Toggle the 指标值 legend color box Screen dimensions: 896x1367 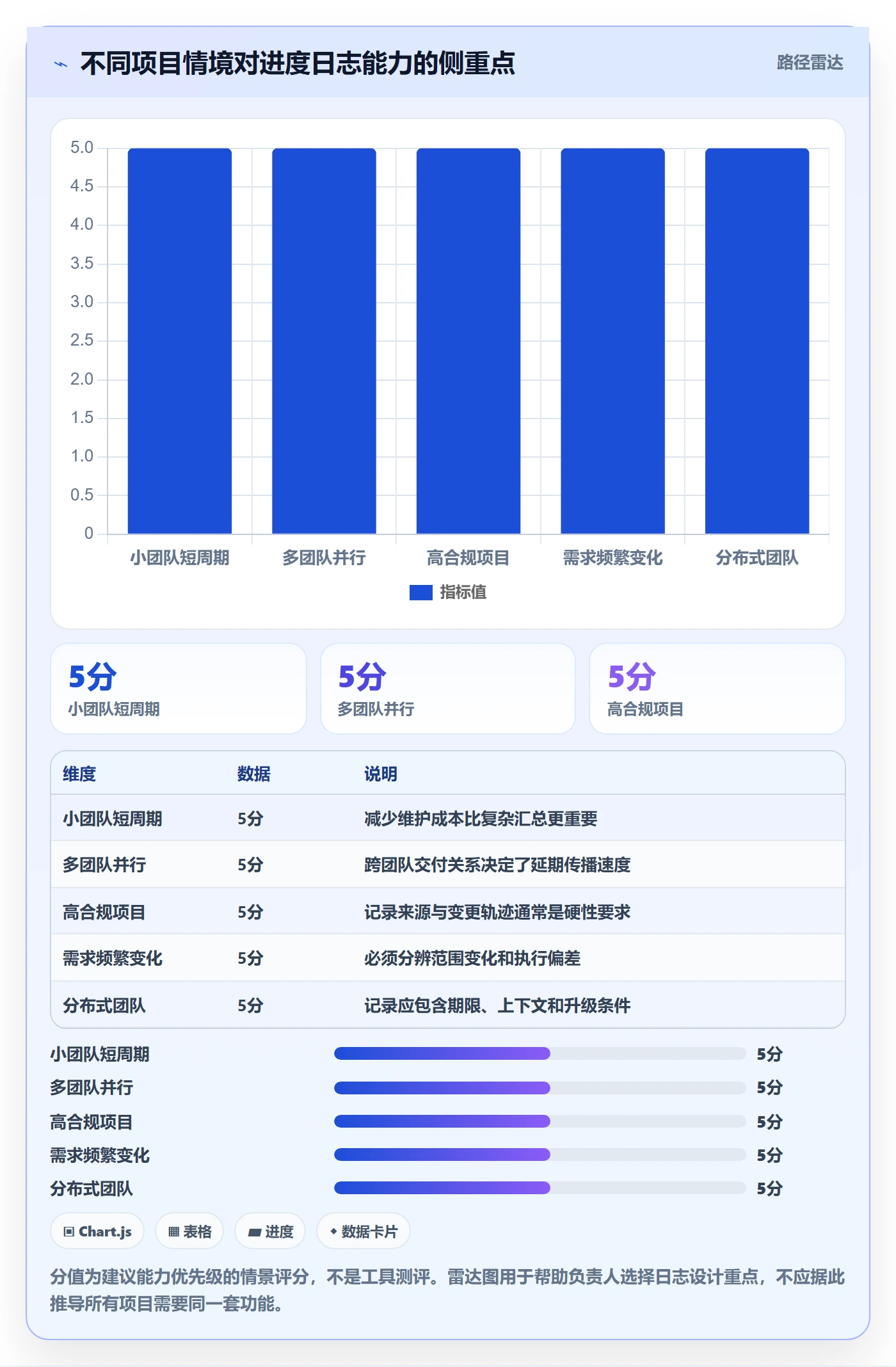(x=420, y=593)
